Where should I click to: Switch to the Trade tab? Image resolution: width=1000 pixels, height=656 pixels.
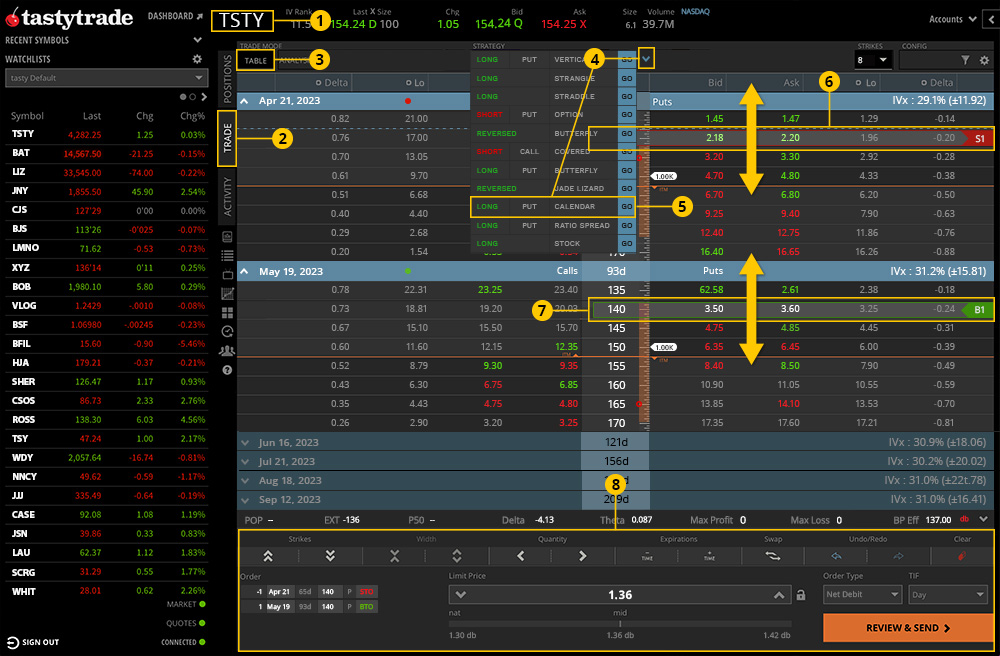[227, 138]
